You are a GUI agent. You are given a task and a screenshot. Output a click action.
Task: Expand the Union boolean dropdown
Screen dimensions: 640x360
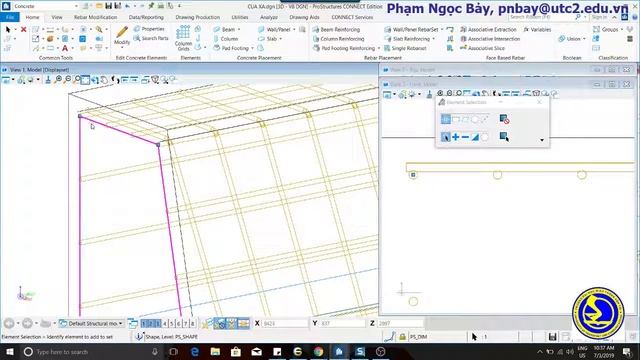584,39
